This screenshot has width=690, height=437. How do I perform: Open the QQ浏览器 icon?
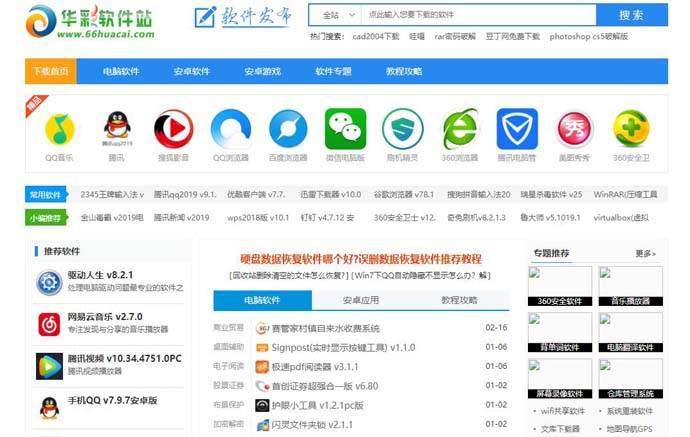pyautogui.click(x=231, y=129)
